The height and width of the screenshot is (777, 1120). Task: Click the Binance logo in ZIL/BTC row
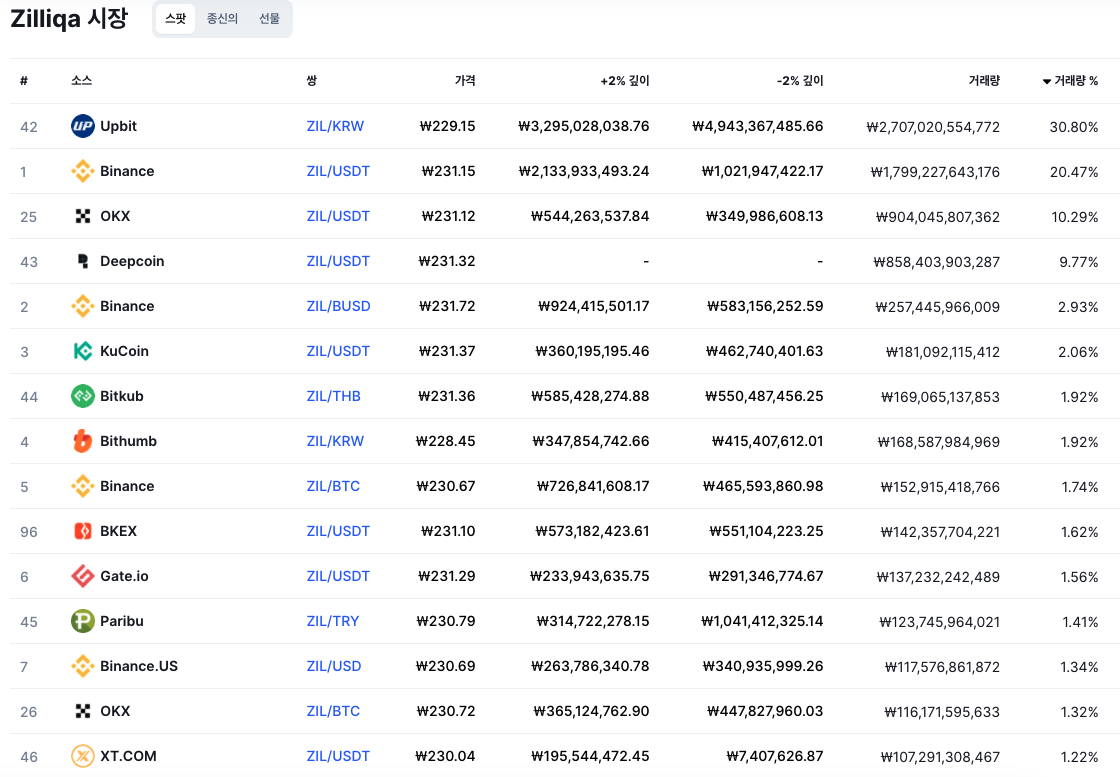pyautogui.click(x=83, y=486)
